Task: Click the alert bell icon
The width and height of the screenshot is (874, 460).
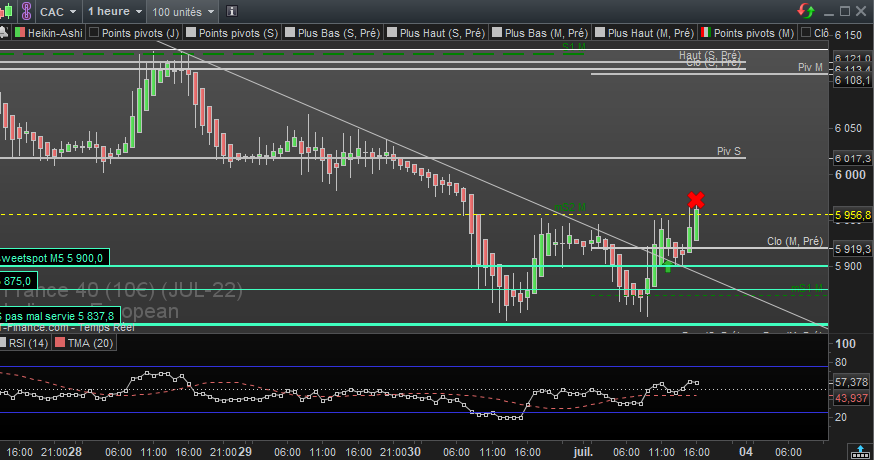Action: click(3, 33)
